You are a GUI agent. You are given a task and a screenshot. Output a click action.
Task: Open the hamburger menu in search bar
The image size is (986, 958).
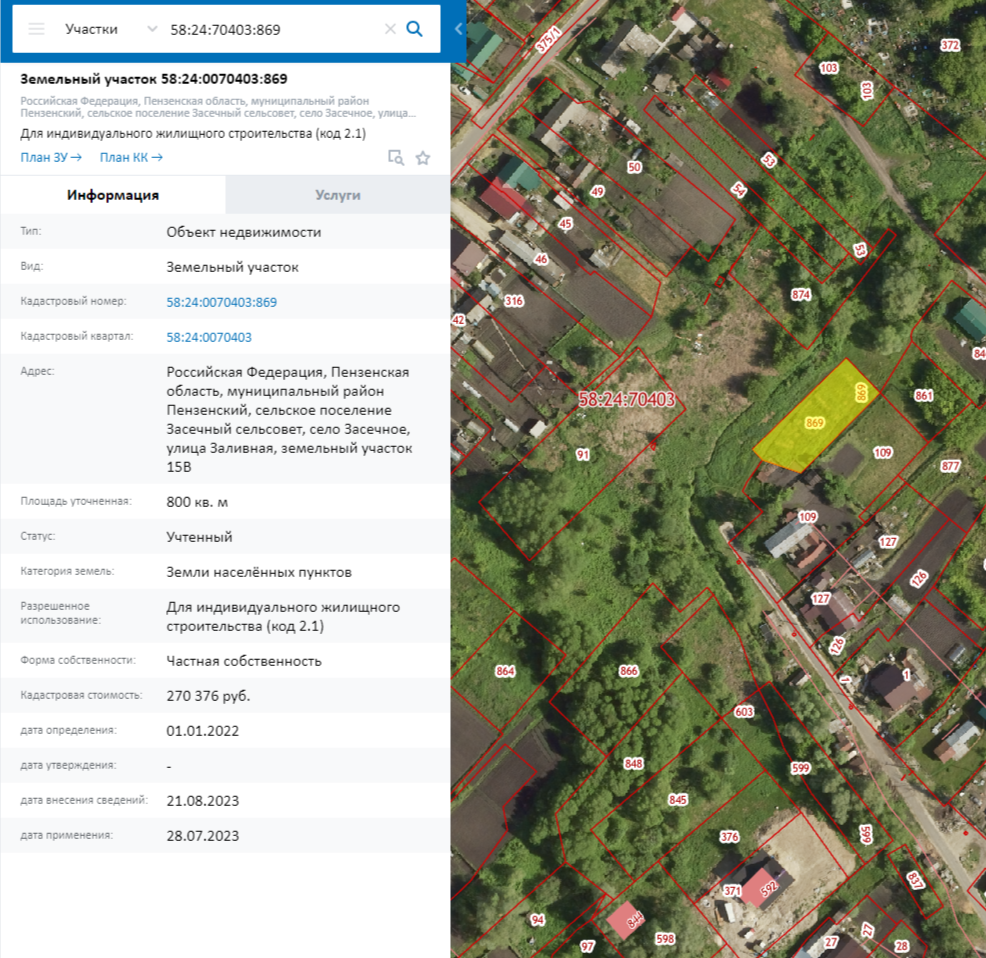click(37, 29)
